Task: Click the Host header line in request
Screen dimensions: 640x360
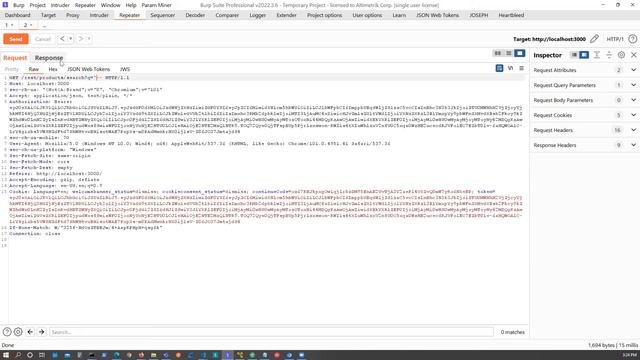Action: (39, 83)
